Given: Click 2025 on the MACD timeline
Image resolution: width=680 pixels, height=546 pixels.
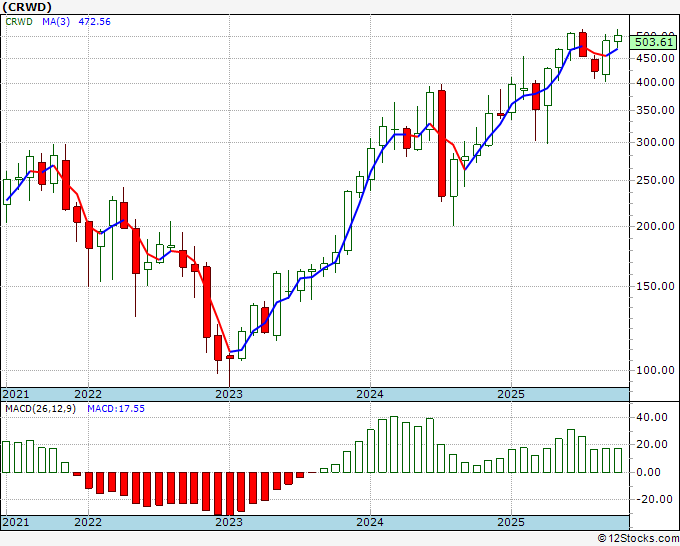Looking at the screenshot, I should (x=511, y=522).
